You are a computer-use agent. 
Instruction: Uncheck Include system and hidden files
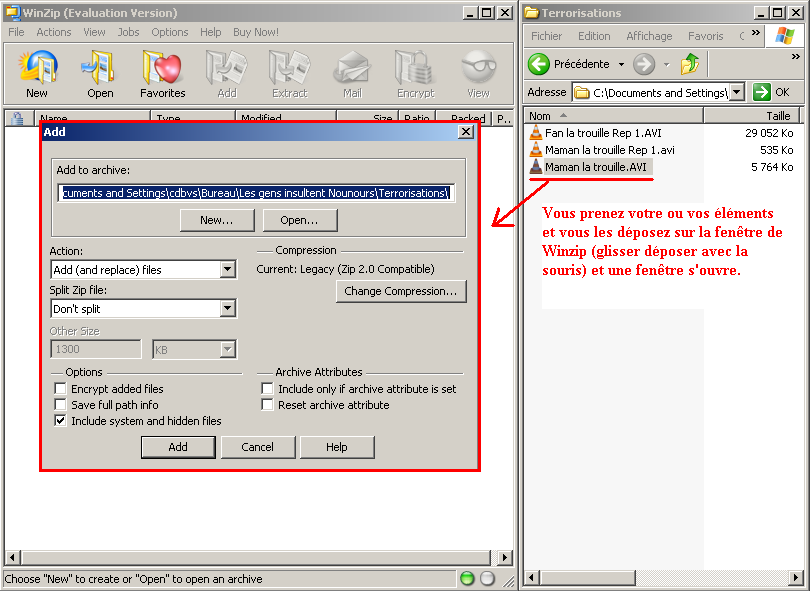(60, 421)
